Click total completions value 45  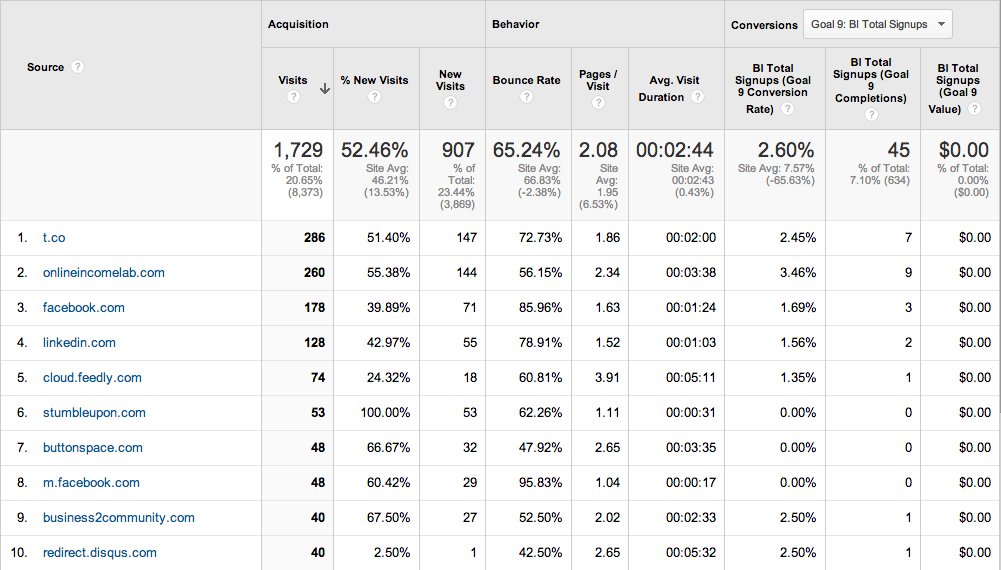[x=898, y=150]
